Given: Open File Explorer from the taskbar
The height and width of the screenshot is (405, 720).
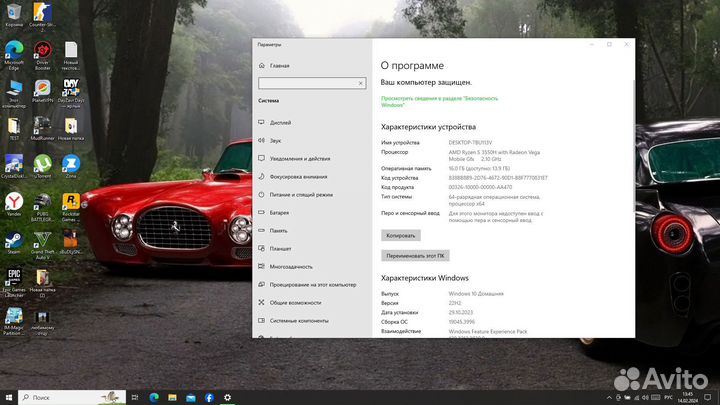Looking at the screenshot, I should 172,397.
